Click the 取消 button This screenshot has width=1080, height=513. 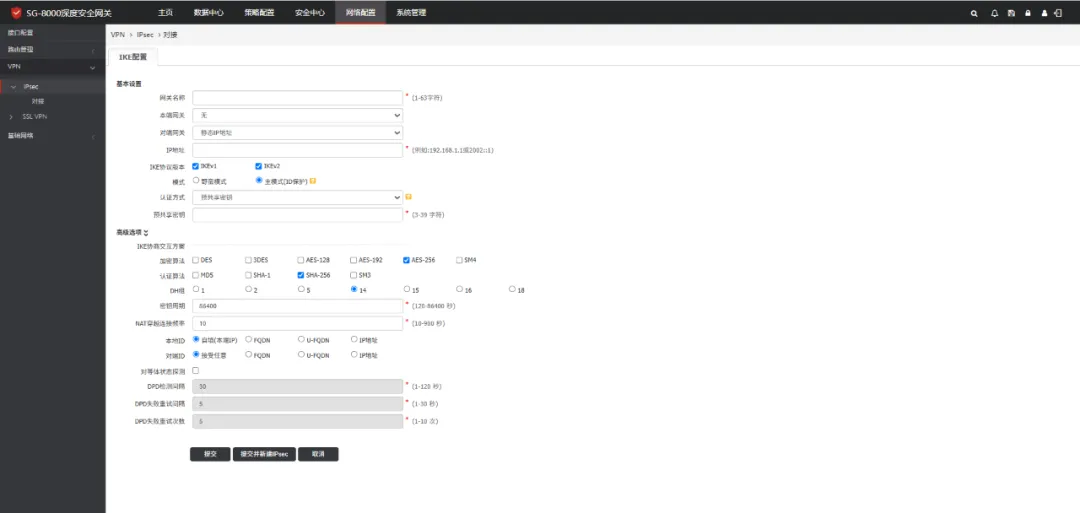tap(318, 454)
